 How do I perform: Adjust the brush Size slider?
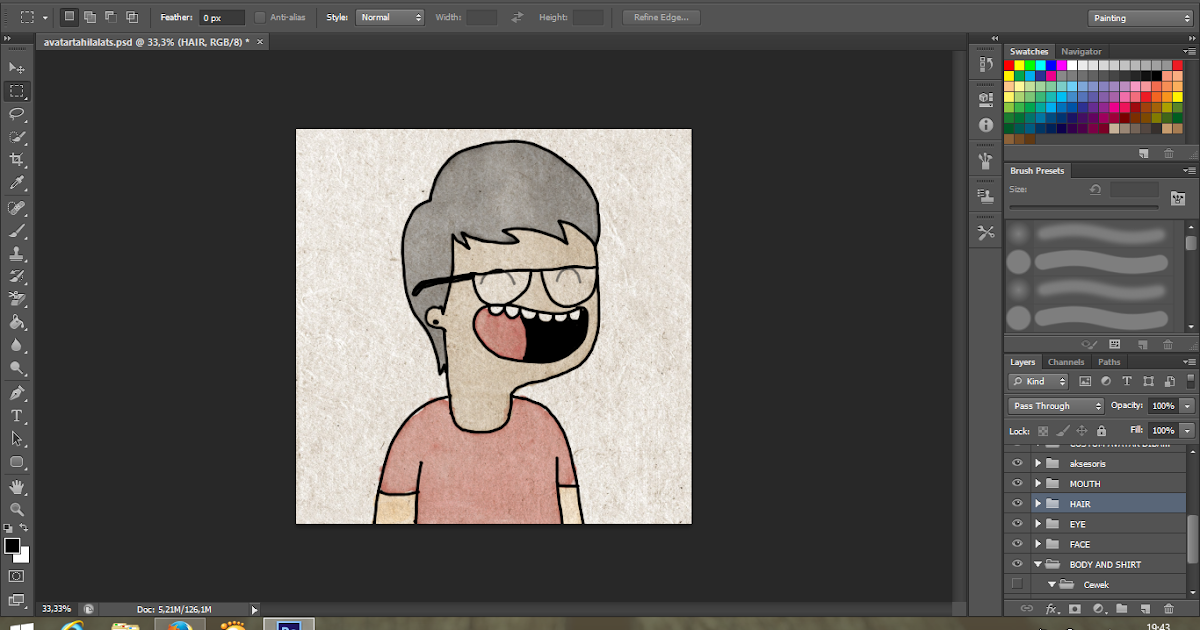1083,207
